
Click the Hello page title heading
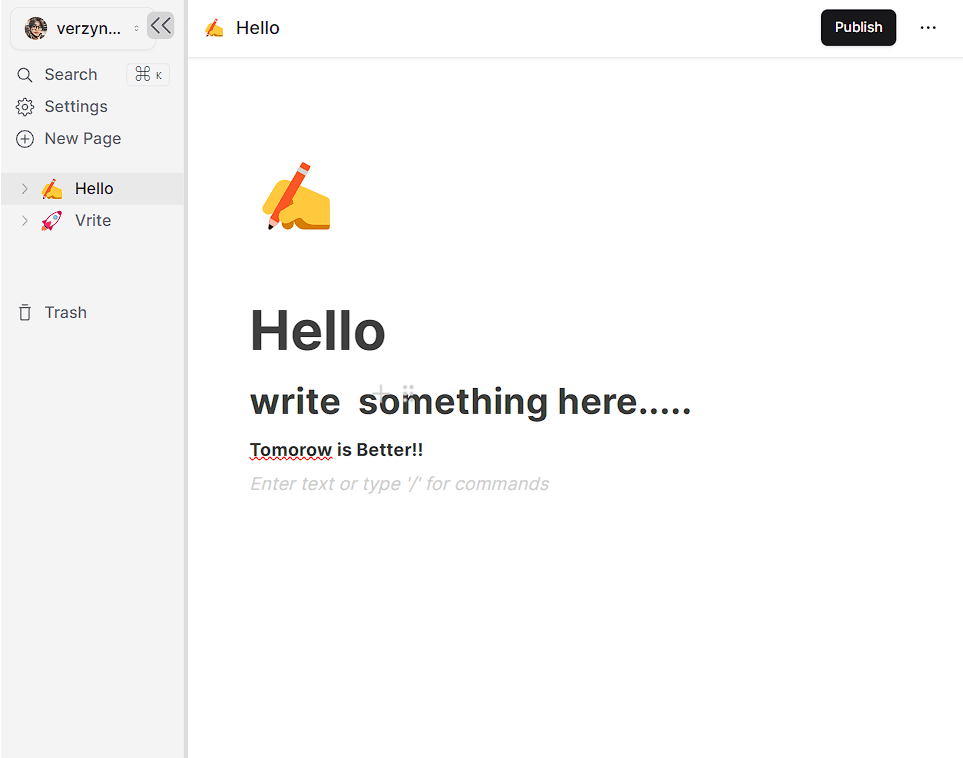pos(317,330)
